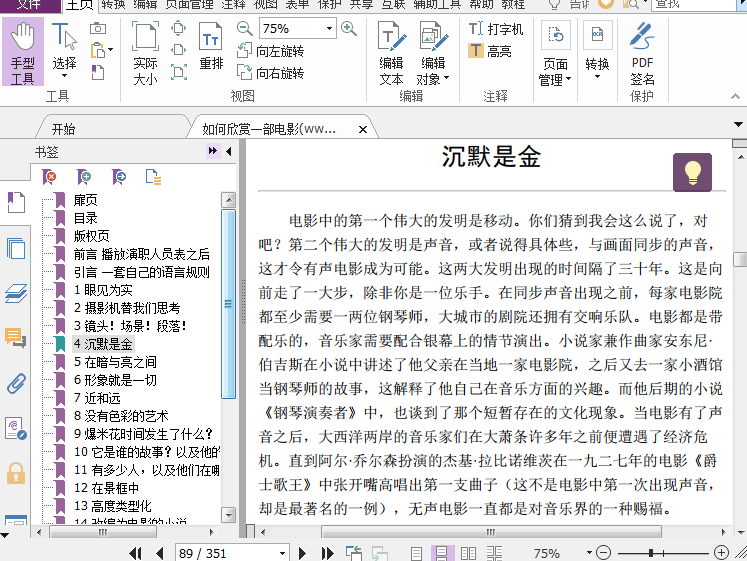Open the Security lock sidebar icon
This screenshot has height=561, width=747.
pos(16,473)
